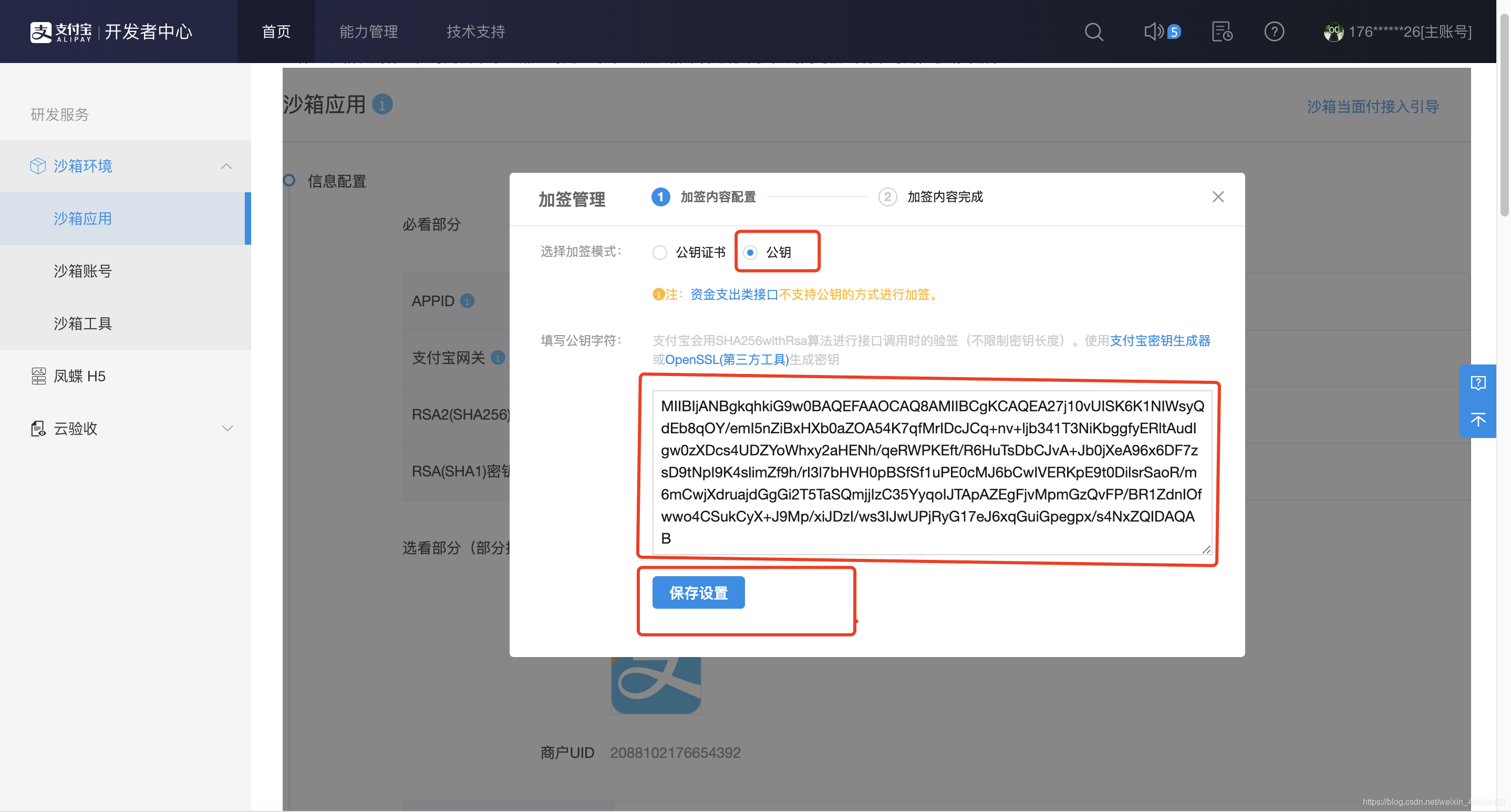
Task: Open the search icon in top bar
Action: tap(1093, 32)
